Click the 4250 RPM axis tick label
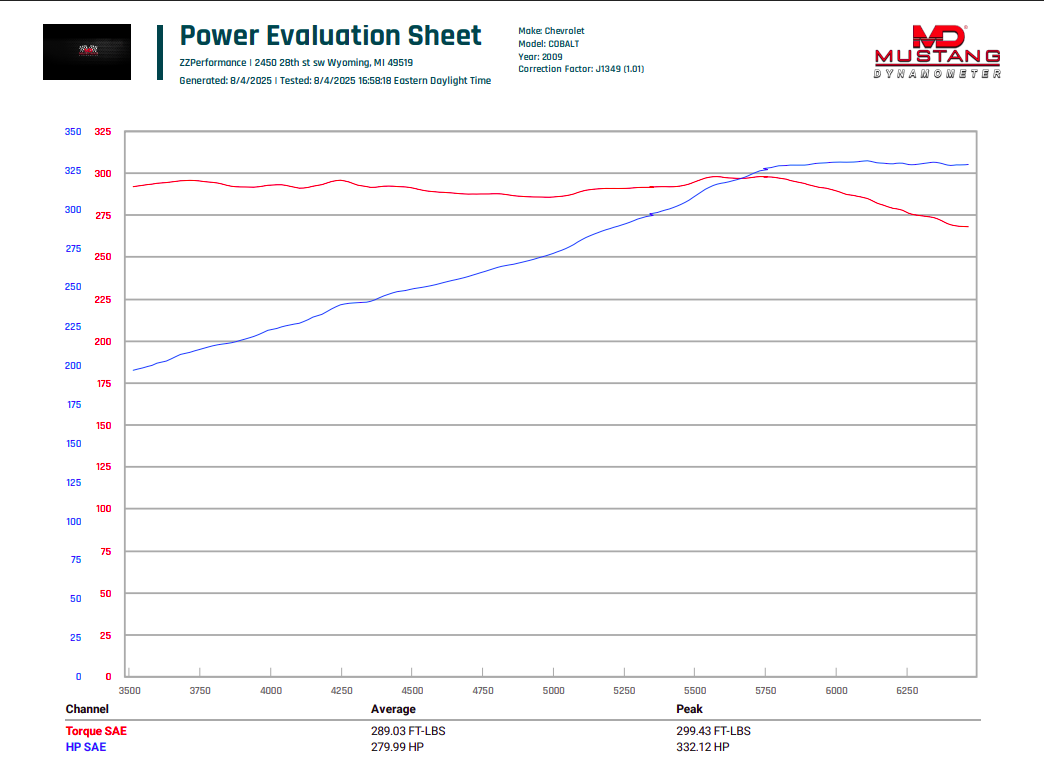 [342, 690]
